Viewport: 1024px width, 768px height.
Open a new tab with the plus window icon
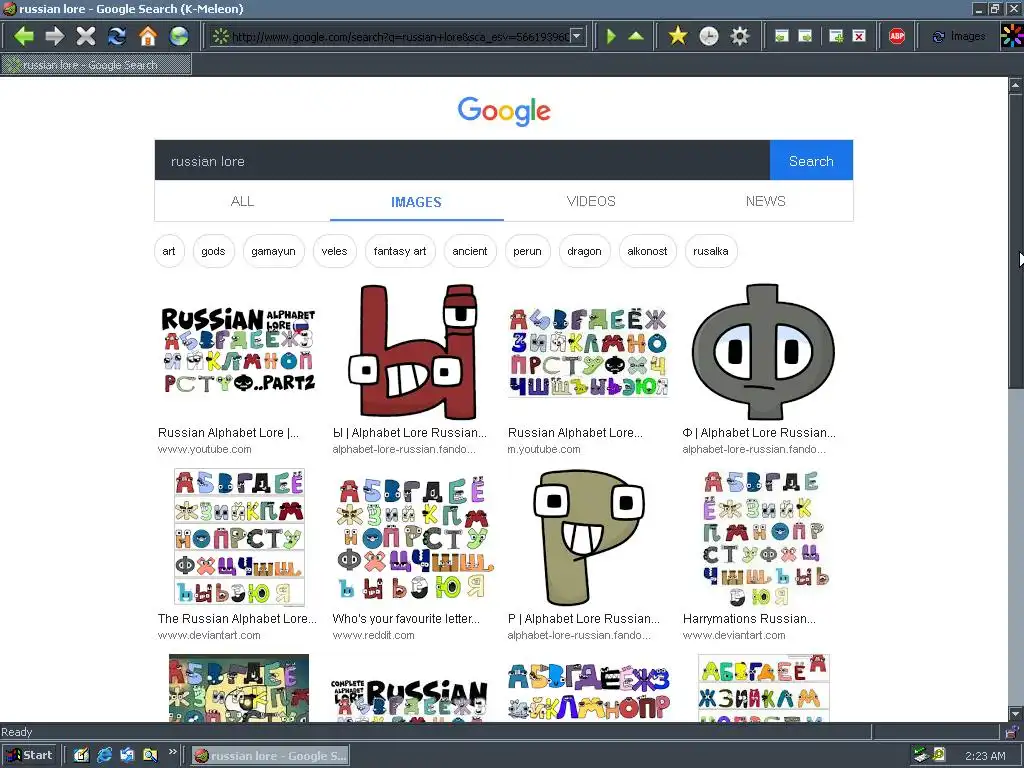point(836,36)
